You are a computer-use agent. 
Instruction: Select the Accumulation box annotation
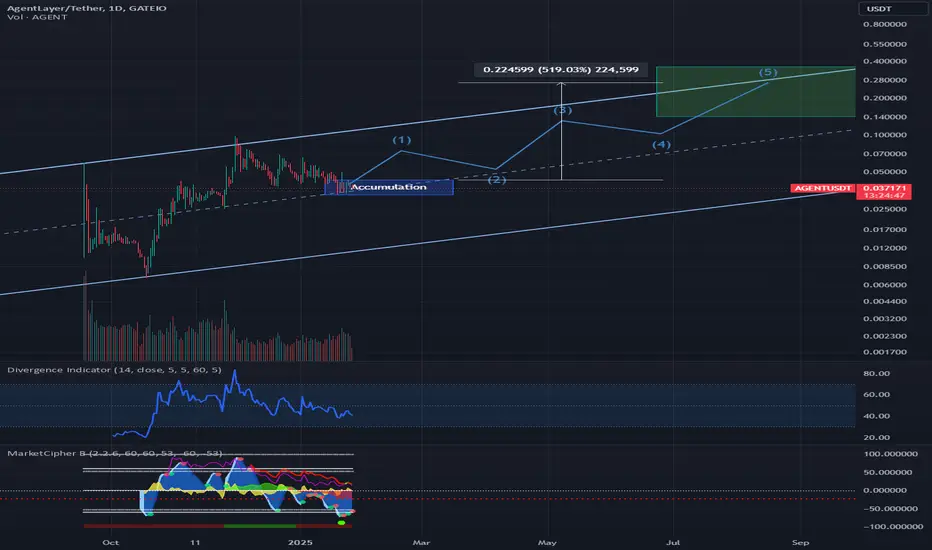click(x=389, y=187)
